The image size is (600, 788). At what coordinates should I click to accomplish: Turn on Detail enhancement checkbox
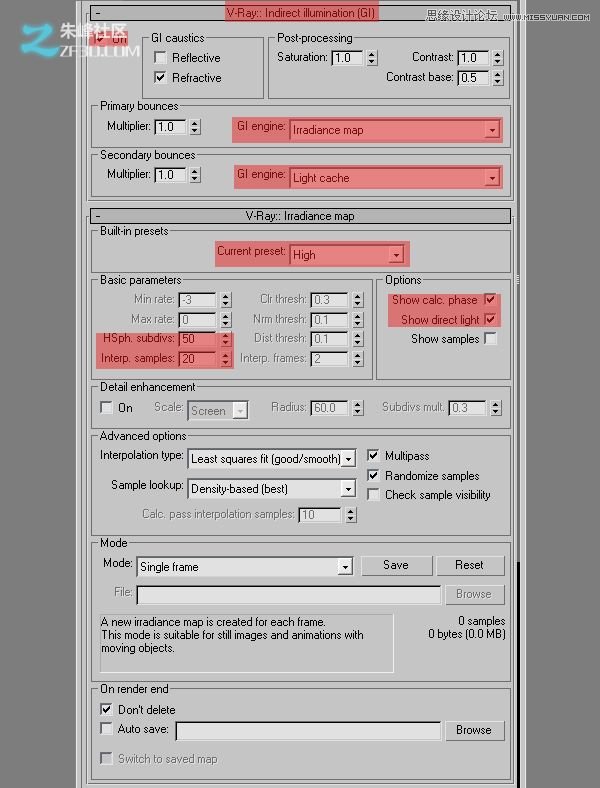(x=107, y=407)
